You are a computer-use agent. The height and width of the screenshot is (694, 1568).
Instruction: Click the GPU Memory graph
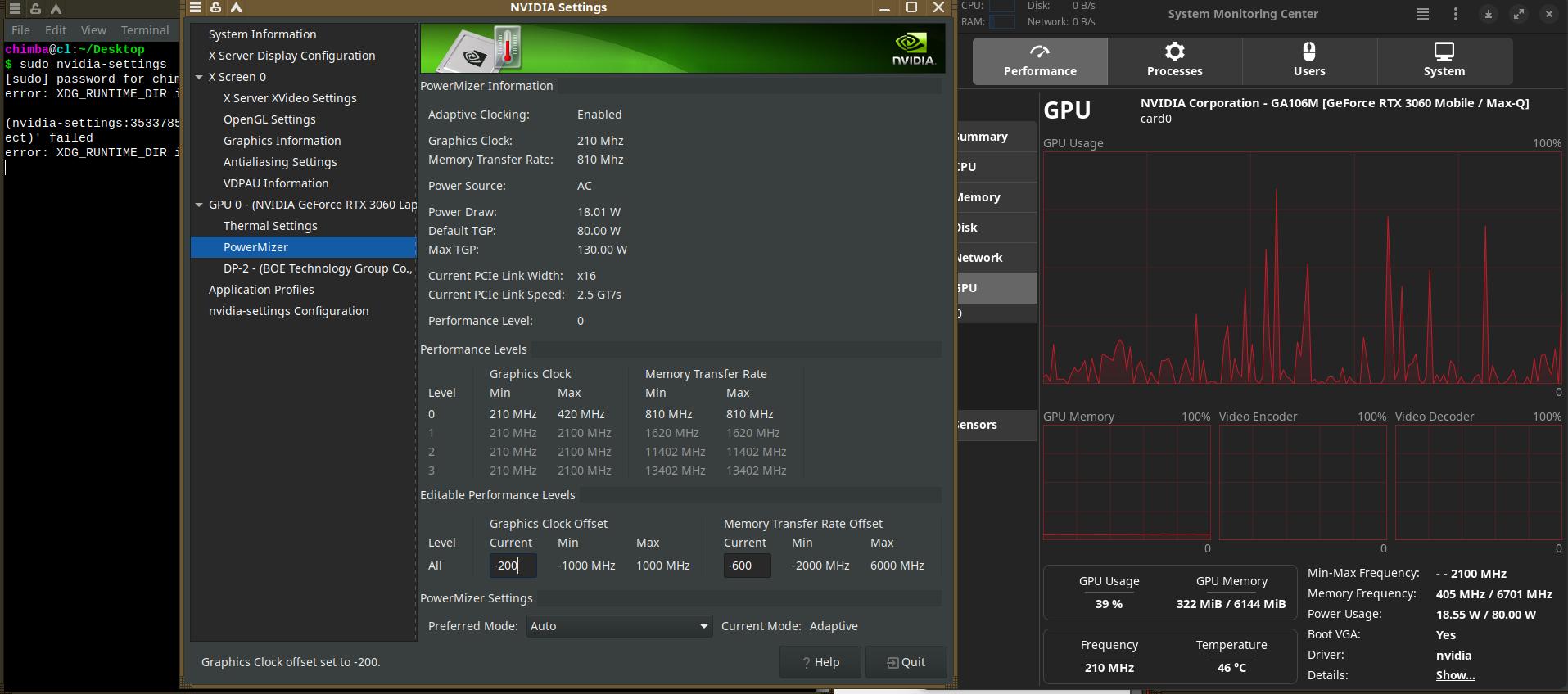(1127, 483)
